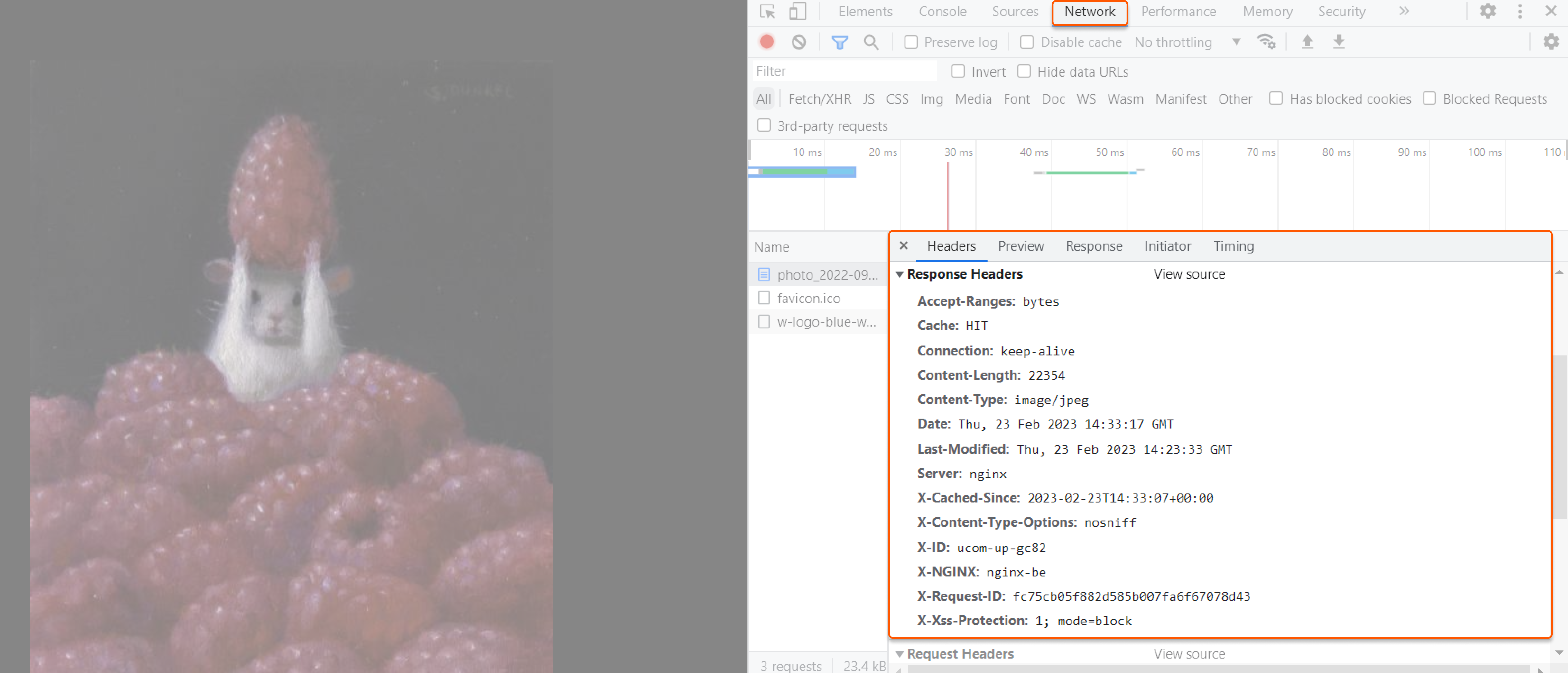Open the Preview tab

pyautogui.click(x=1021, y=246)
